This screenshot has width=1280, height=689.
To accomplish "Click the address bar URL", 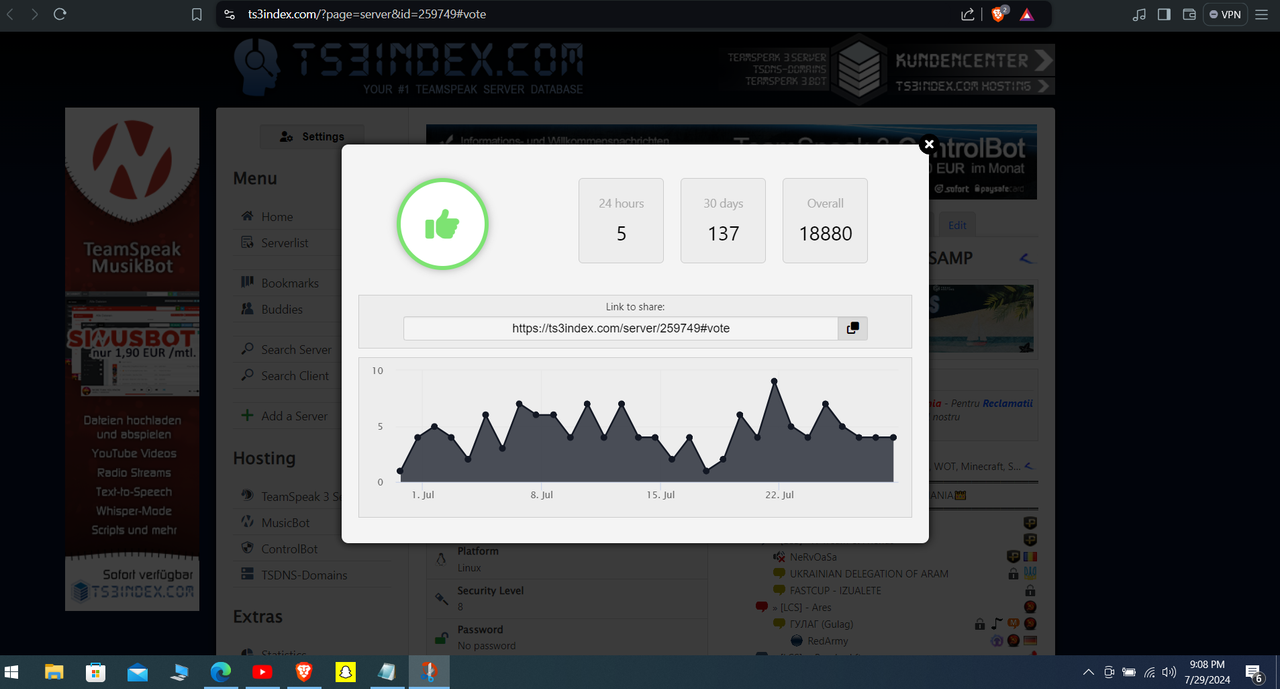I will (x=367, y=15).
